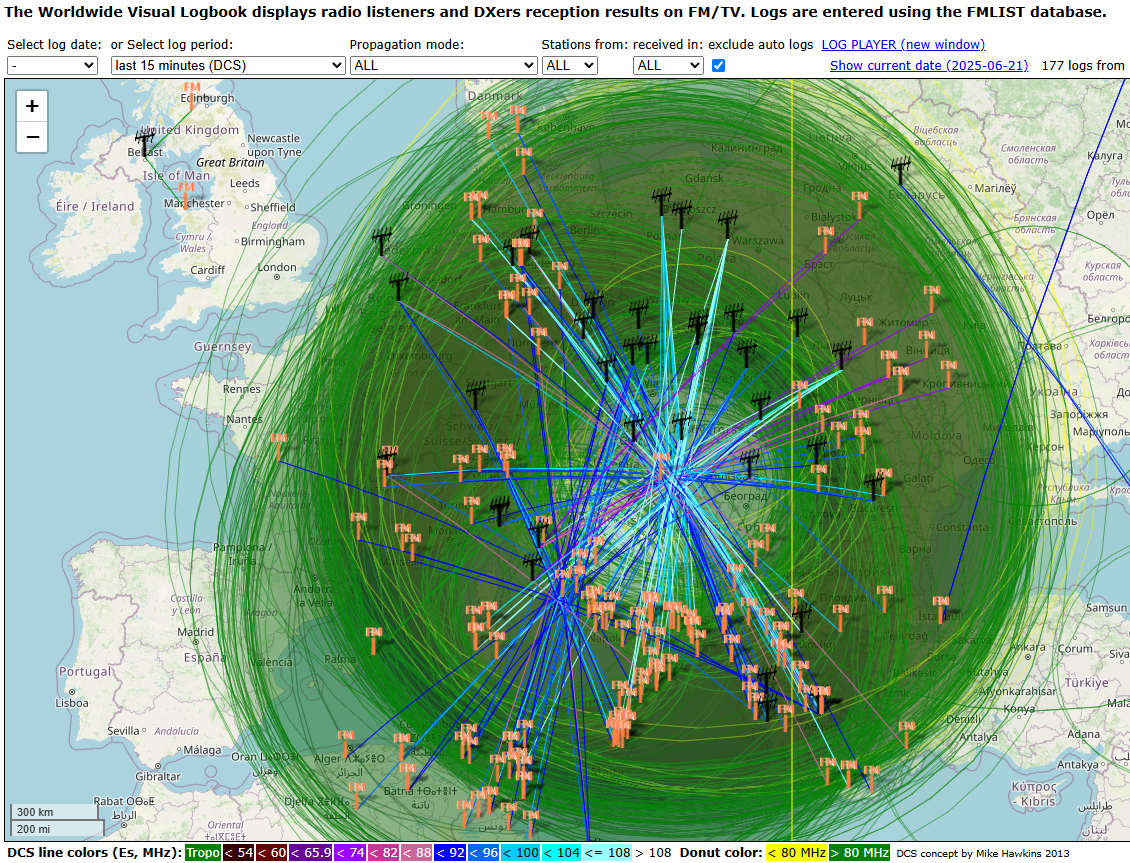Screen dimensions: 1130x863
Task: Toggle the exclude auto logs checkbox
Action: [719, 66]
